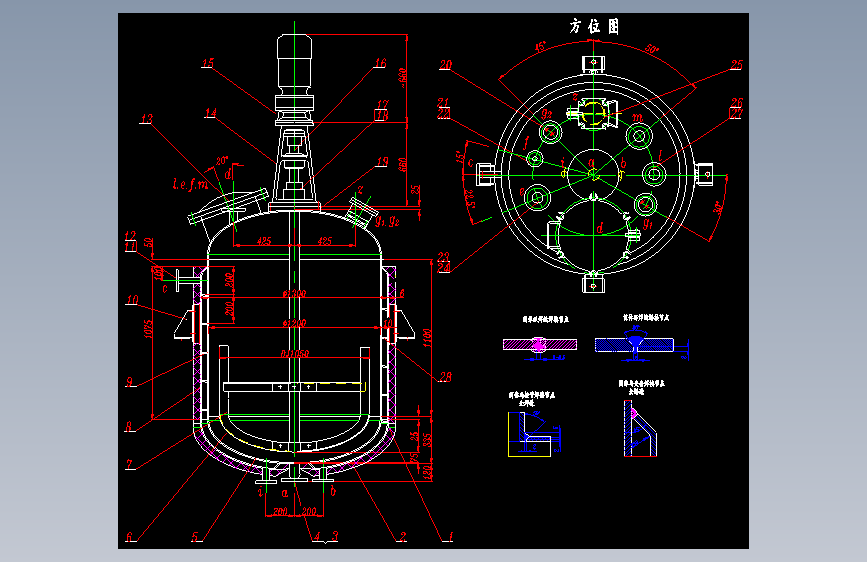The height and width of the screenshot is (562, 867).
Task: Click manhole d circle in orientation plan
Action: pos(593,235)
